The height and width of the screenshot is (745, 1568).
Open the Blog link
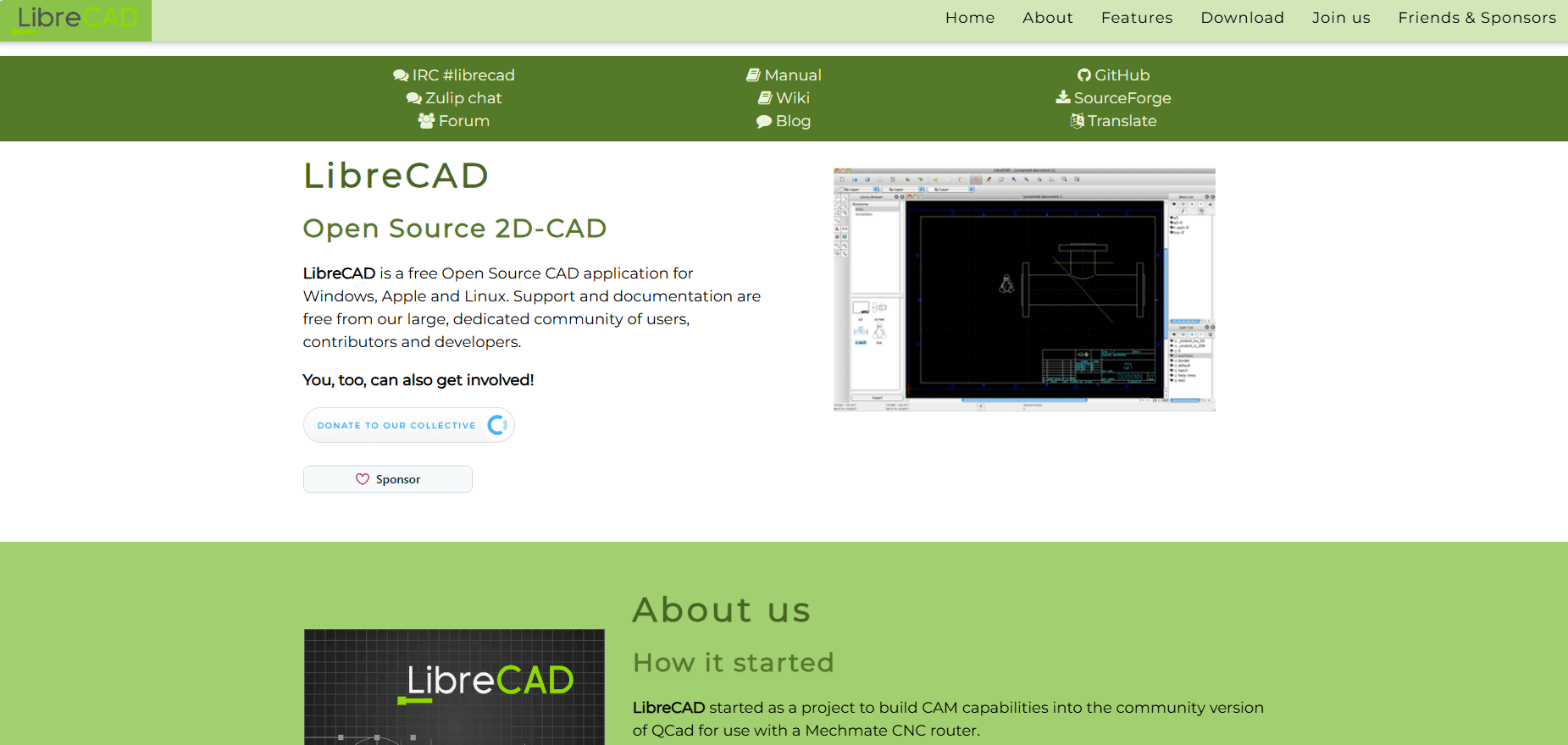pos(793,121)
